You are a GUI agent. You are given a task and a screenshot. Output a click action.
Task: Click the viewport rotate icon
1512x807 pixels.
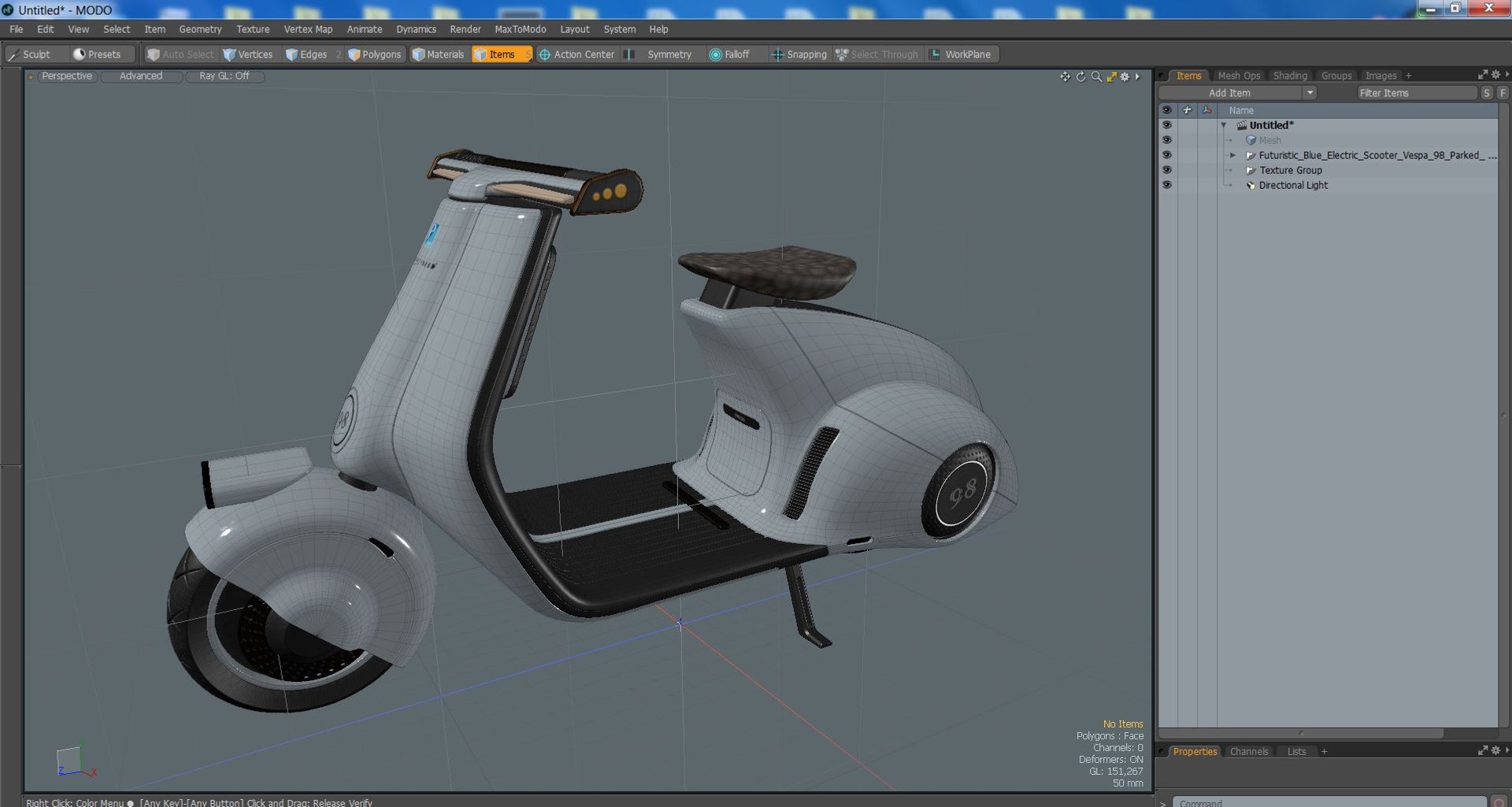pos(1080,76)
